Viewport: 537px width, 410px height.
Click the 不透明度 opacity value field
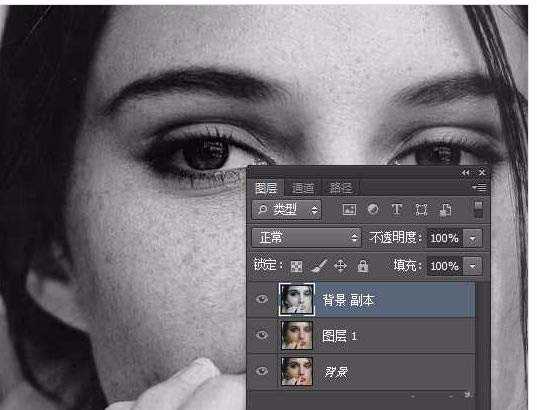445,238
